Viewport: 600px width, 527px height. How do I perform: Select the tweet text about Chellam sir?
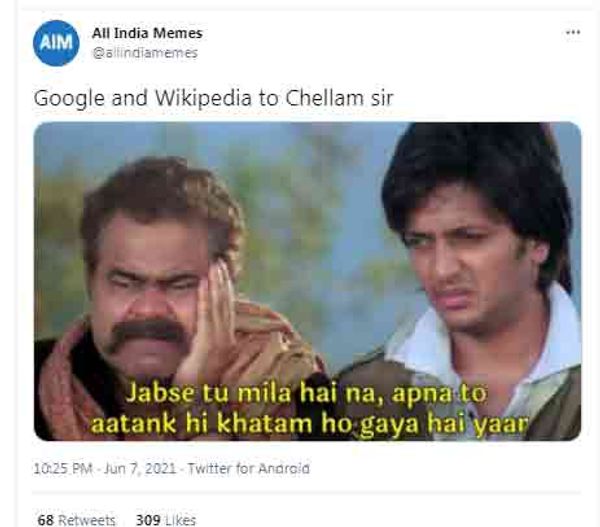(213, 98)
